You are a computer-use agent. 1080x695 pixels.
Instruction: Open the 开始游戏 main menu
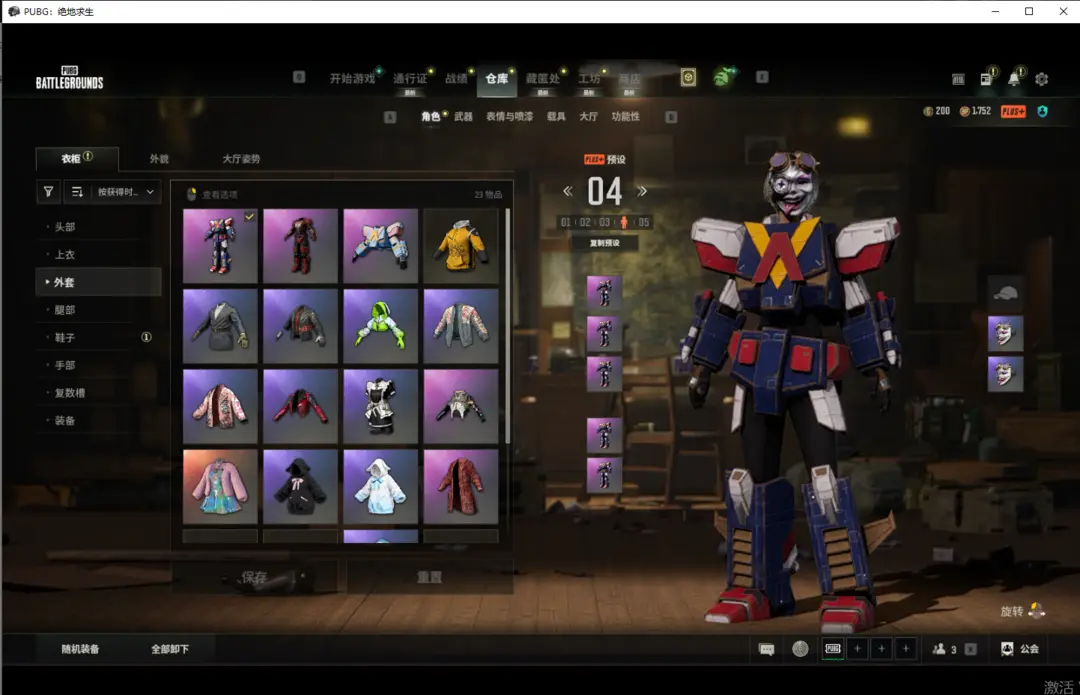(x=353, y=79)
